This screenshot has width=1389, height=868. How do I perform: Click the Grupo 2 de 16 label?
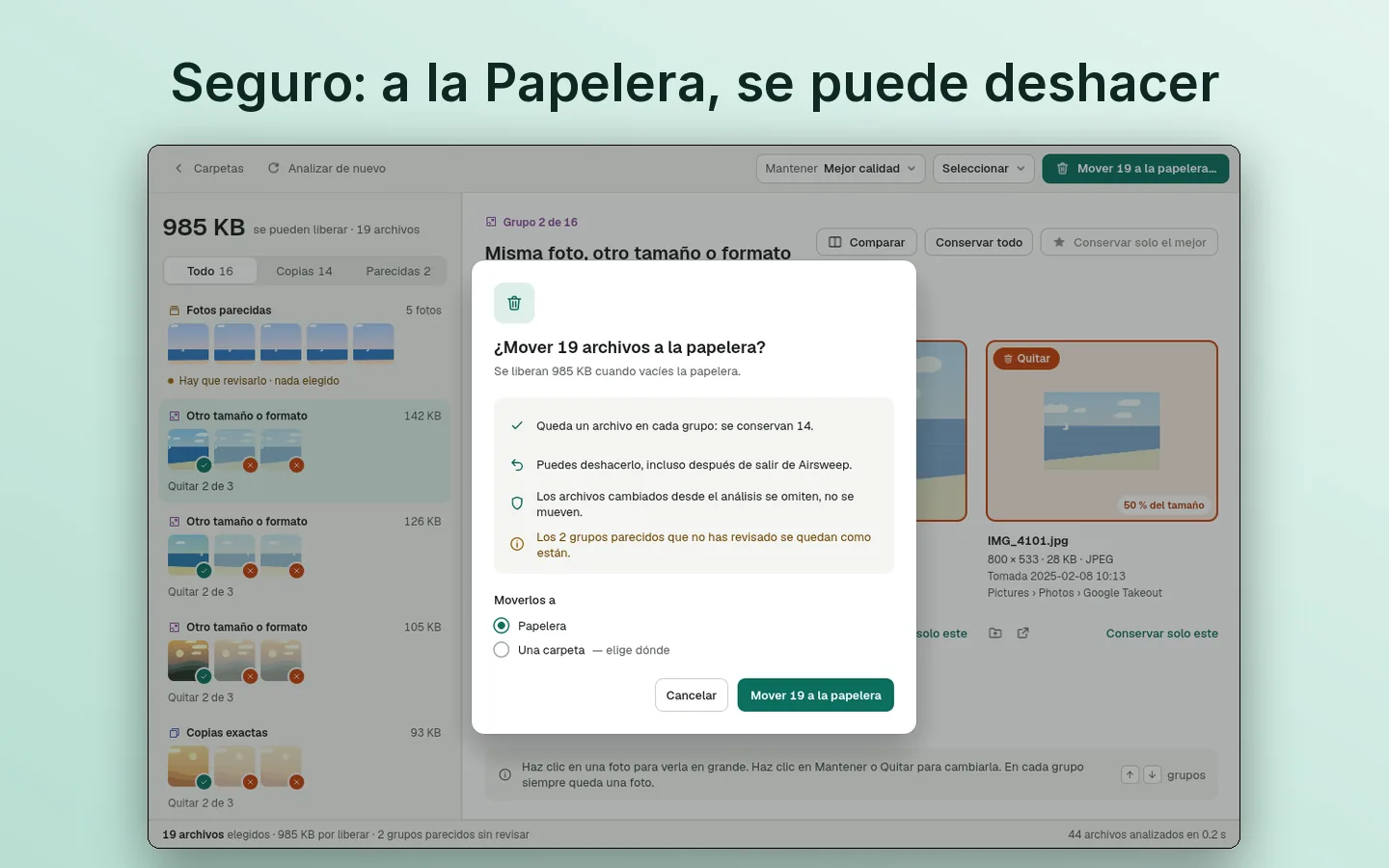coord(540,222)
